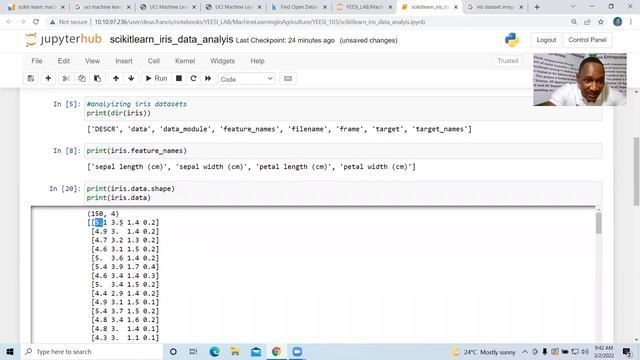Copy selected cells in the toolbar
This screenshot has height=360, width=640.
pyautogui.click(x=82, y=78)
